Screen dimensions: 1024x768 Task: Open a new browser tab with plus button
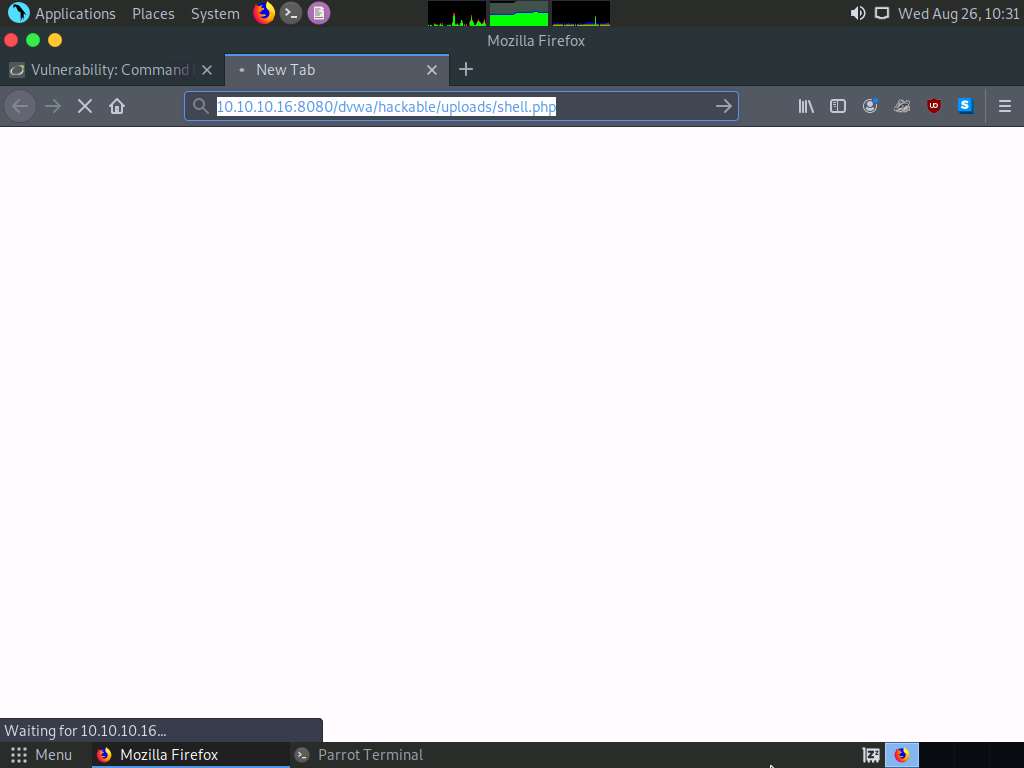coord(466,70)
